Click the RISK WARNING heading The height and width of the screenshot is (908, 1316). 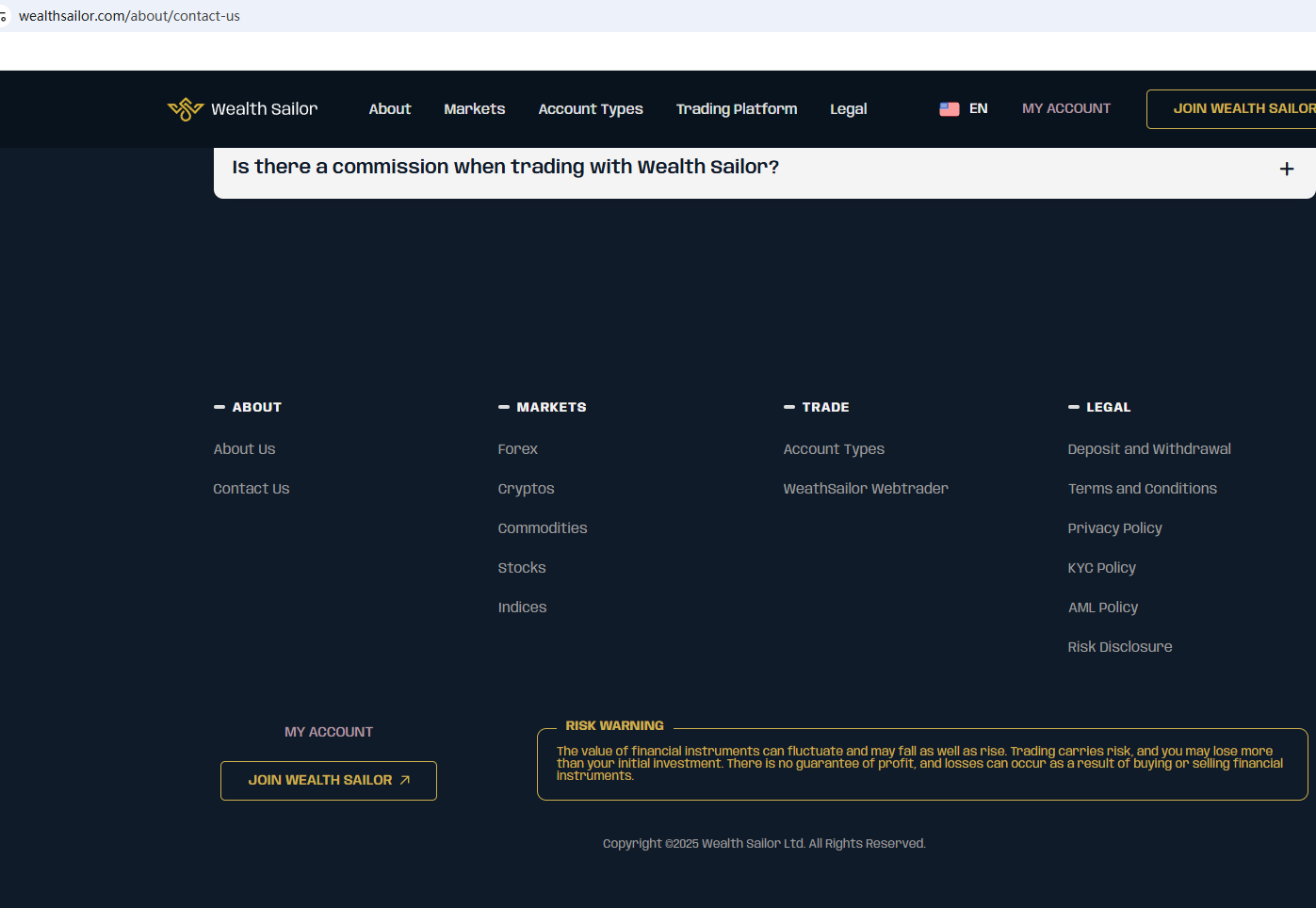[615, 725]
